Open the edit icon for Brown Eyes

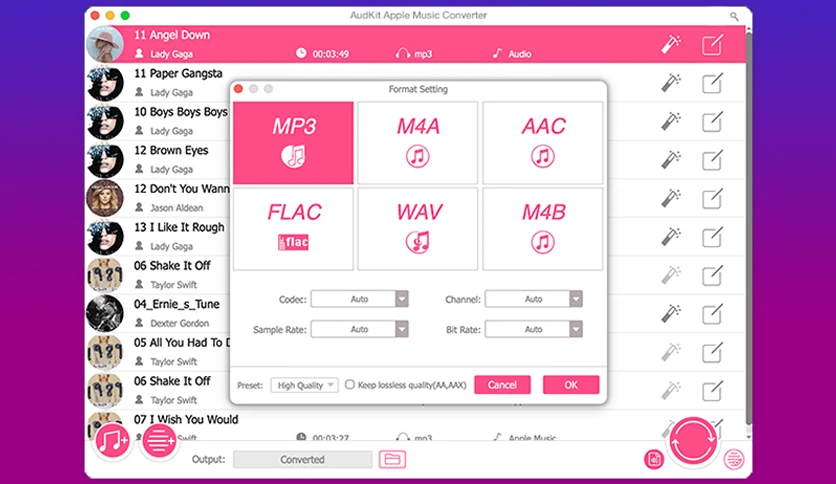click(712, 160)
